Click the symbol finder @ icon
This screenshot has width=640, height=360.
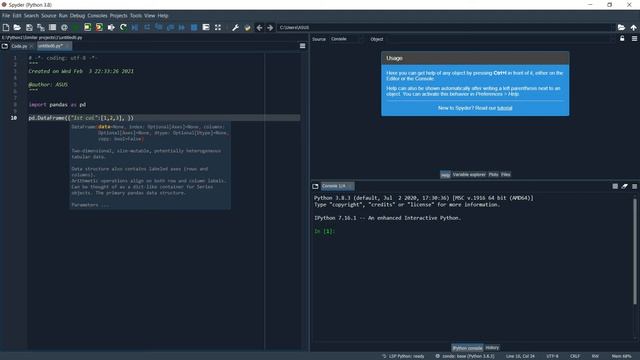click(64, 27)
